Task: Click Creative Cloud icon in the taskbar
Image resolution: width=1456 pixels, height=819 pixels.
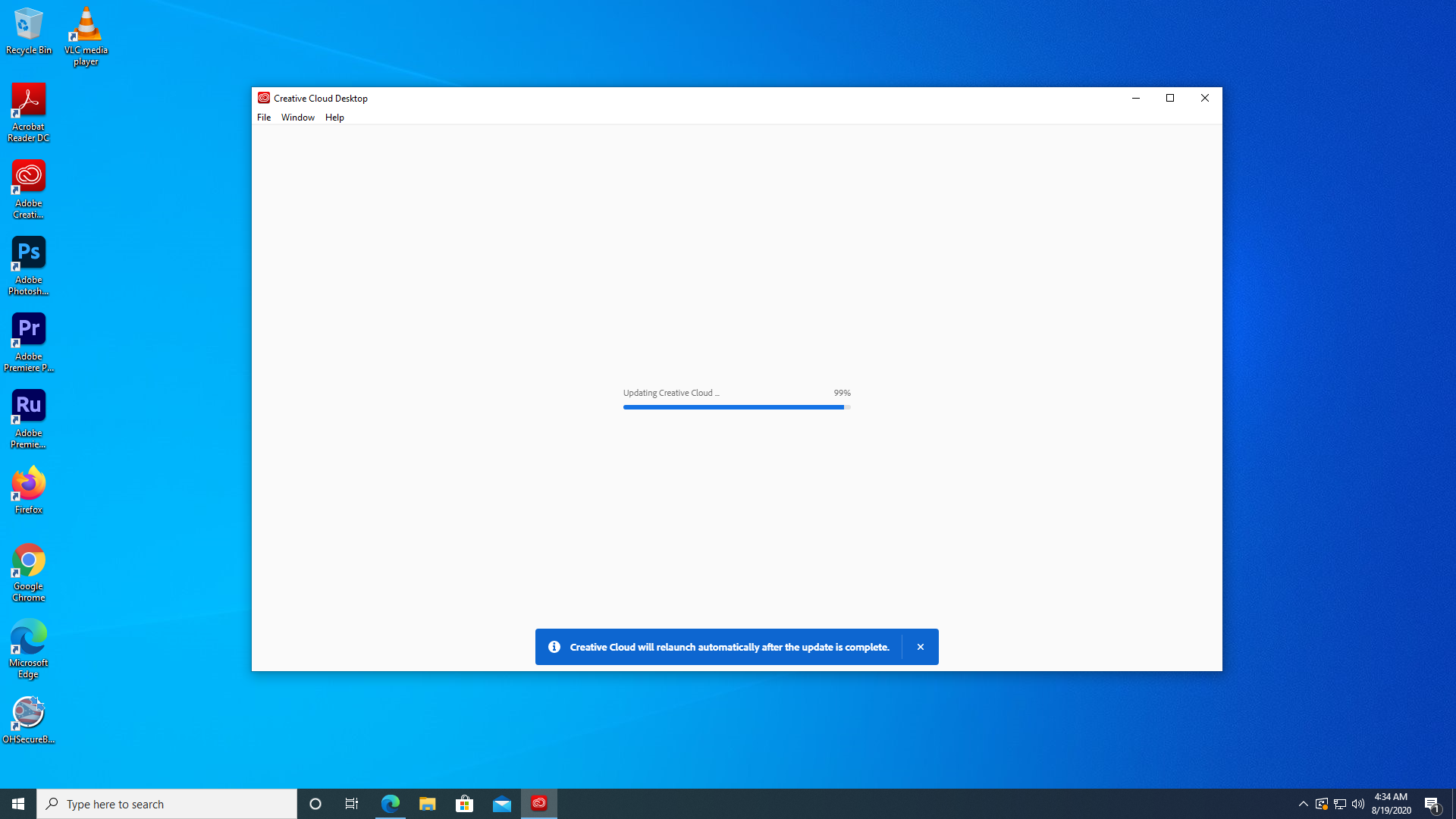Action: click(539, 803)
